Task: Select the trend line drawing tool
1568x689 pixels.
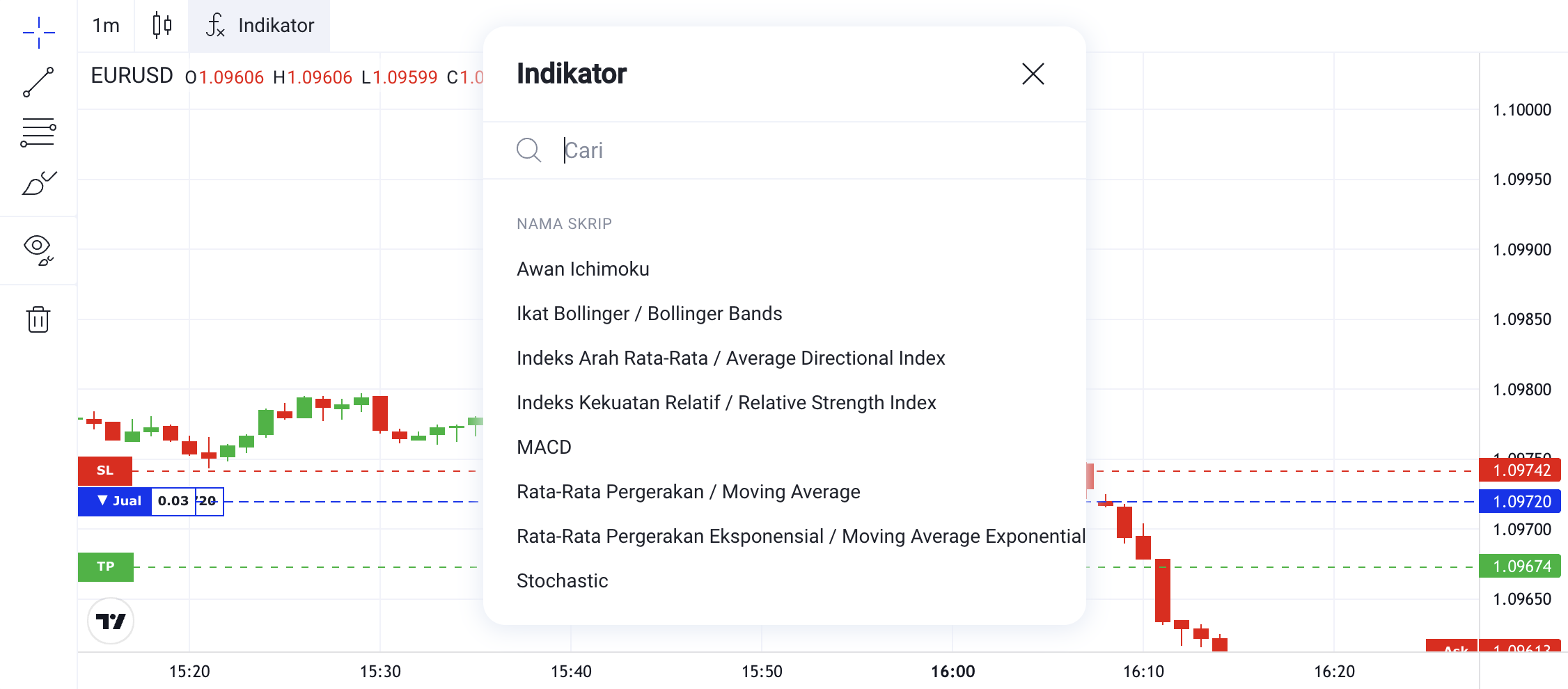Action: [x=39, y=82]
